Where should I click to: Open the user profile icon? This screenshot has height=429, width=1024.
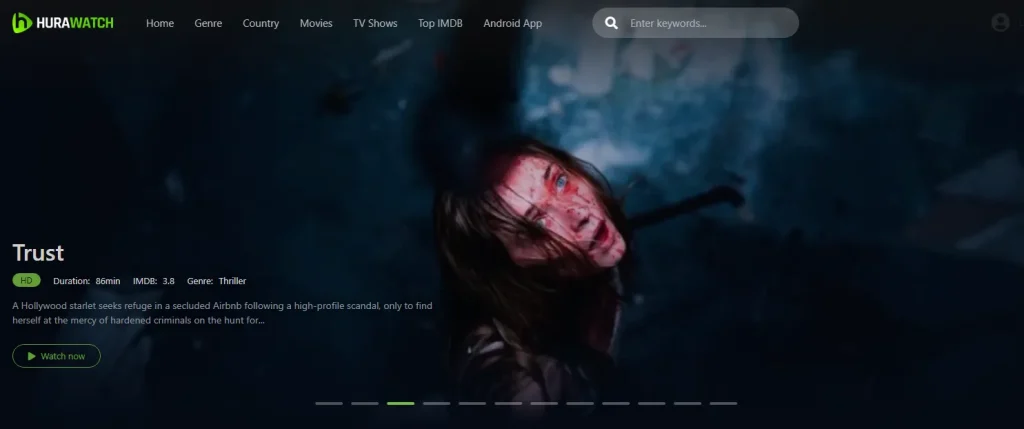[1000, 23]
